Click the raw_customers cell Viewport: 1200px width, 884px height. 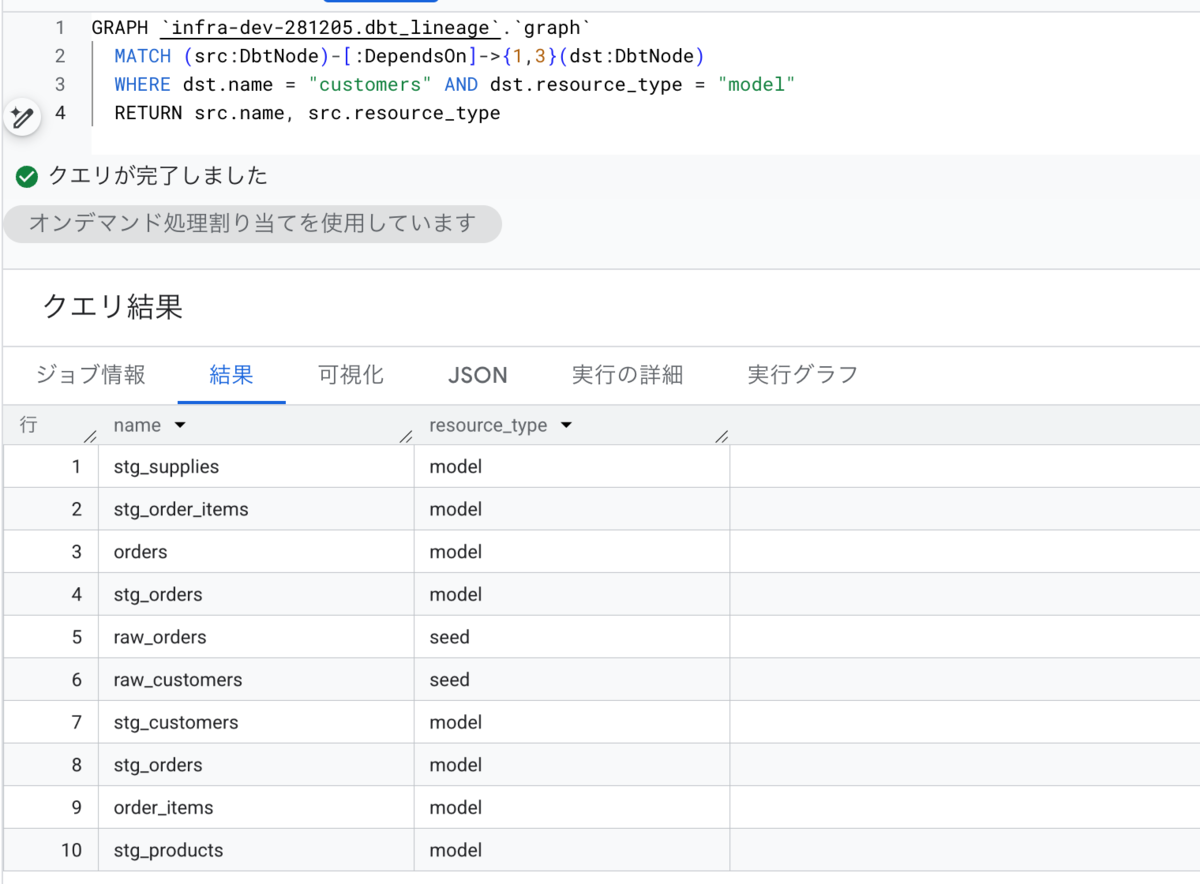[256, 680]
